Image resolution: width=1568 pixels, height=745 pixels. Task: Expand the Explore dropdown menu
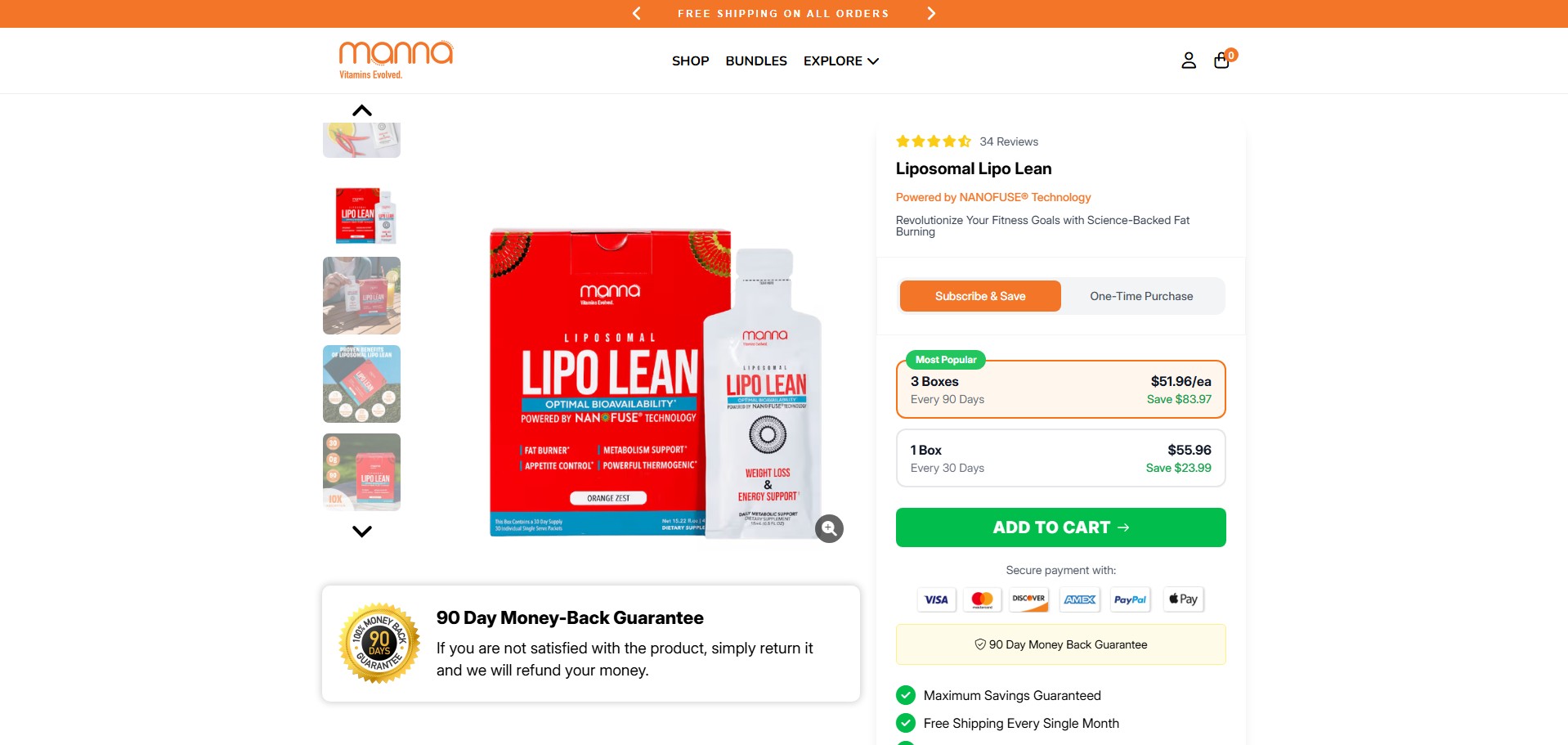(x=841, y=61)
